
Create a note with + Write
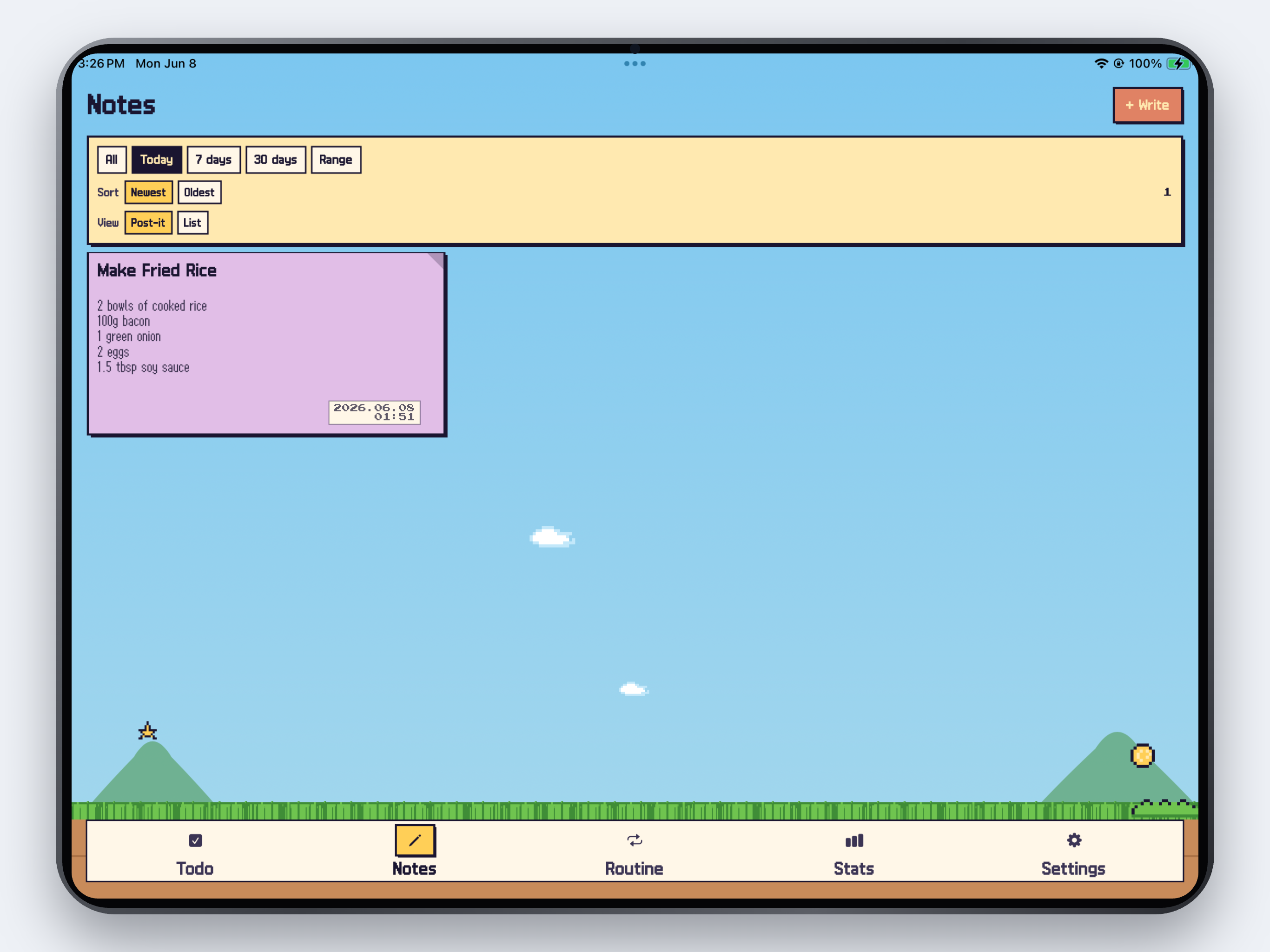pyautogui.click(x=1147, y=105)
